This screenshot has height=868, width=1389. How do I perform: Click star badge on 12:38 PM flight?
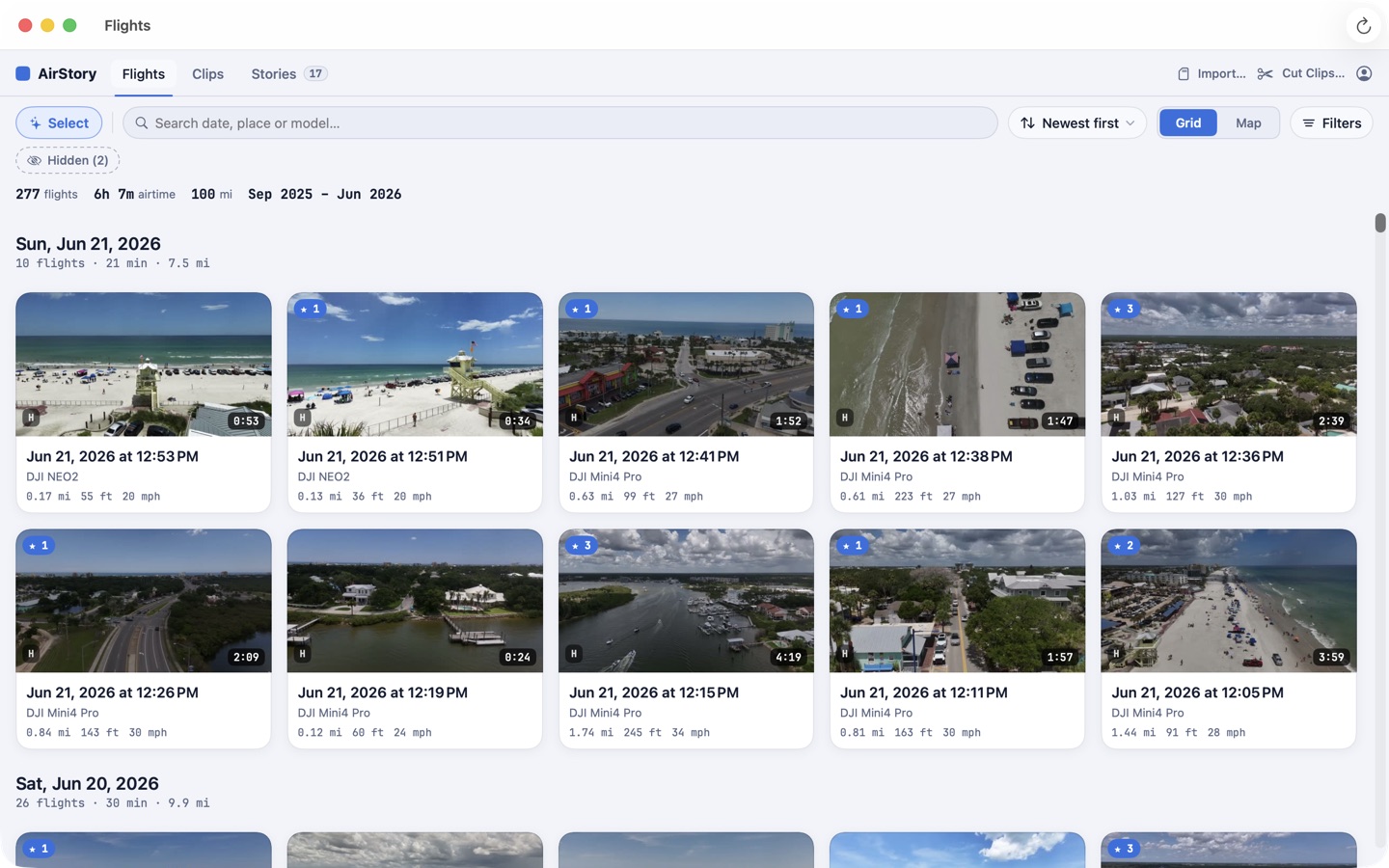(852, 309)
